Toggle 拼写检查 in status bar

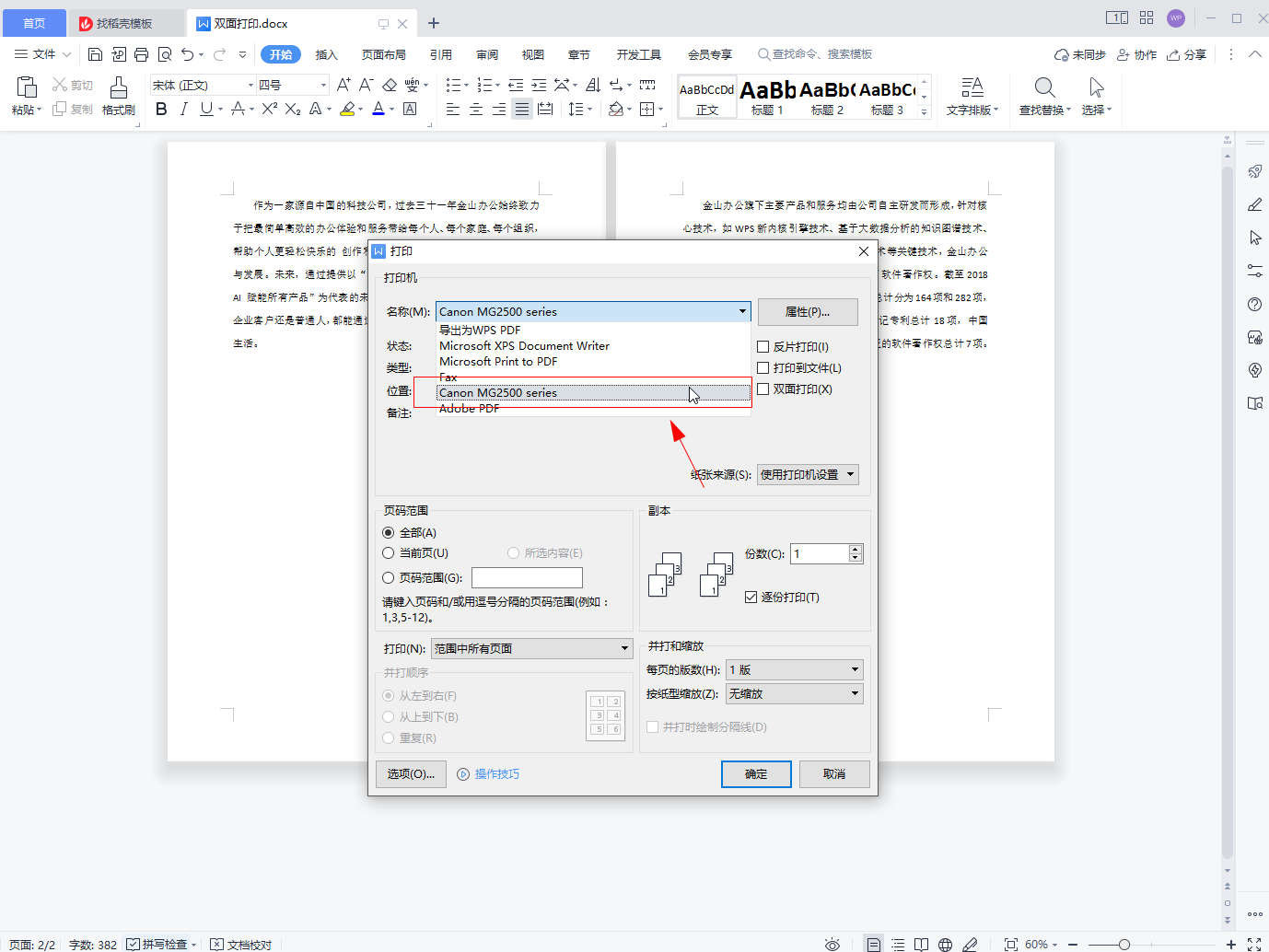162,944
